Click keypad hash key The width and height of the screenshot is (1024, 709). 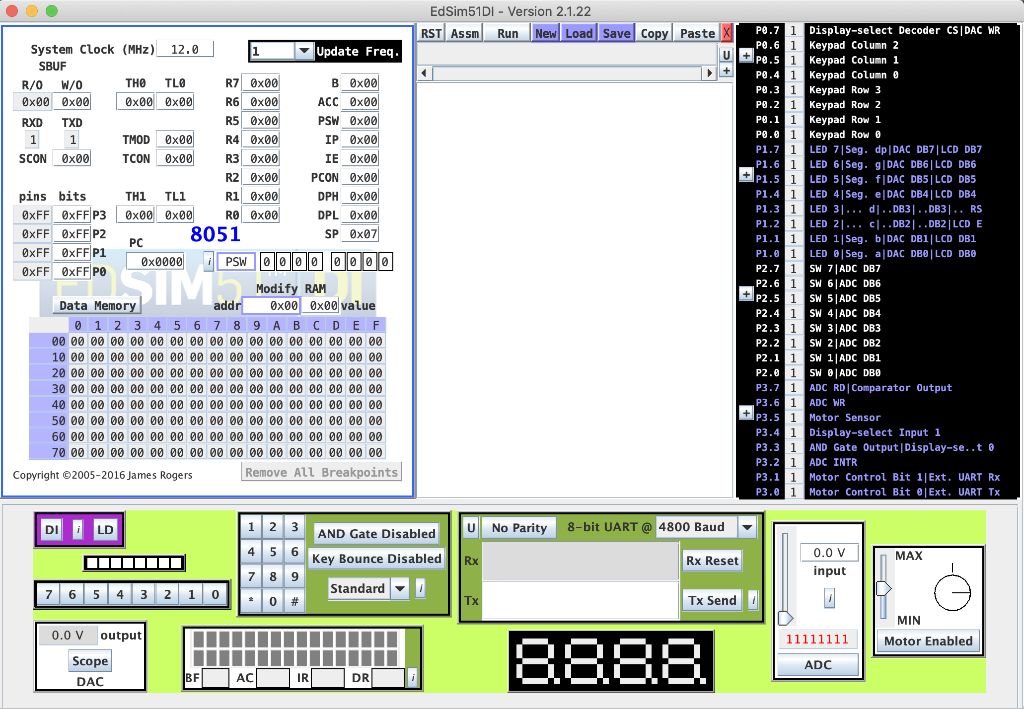pos(295,602)
